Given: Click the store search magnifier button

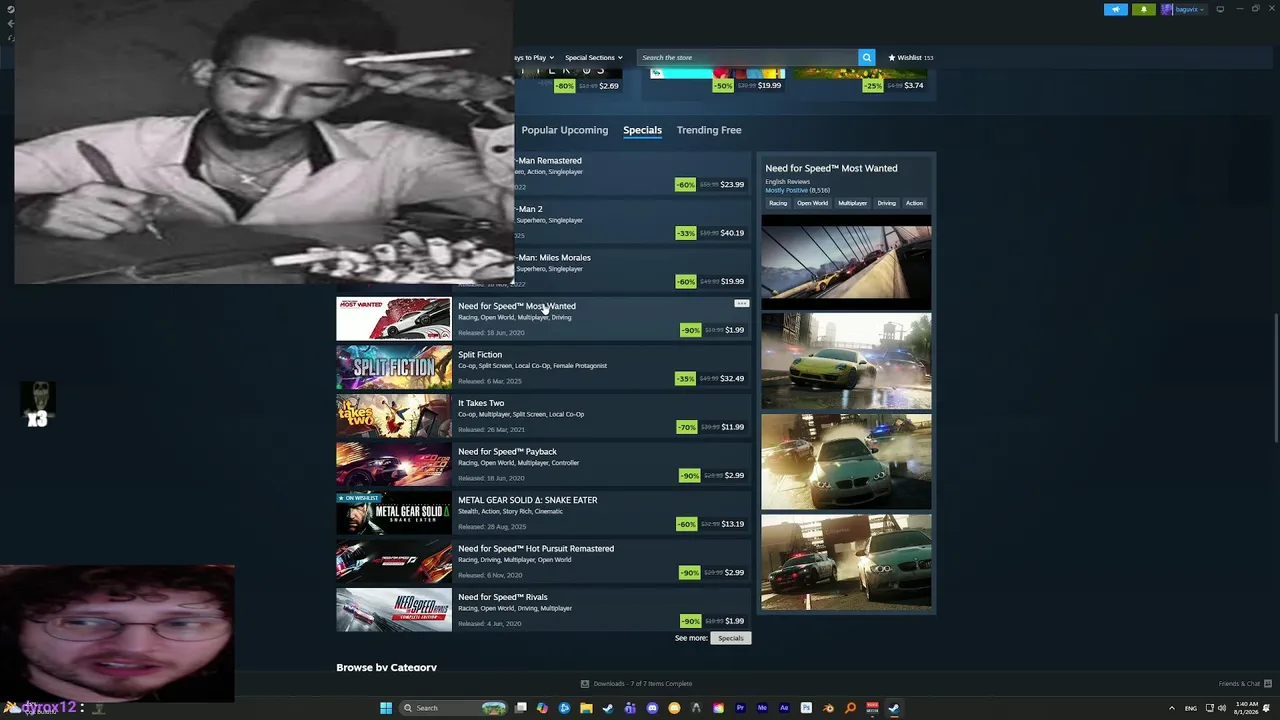Looking at the screenshot, I should [867, 57].
